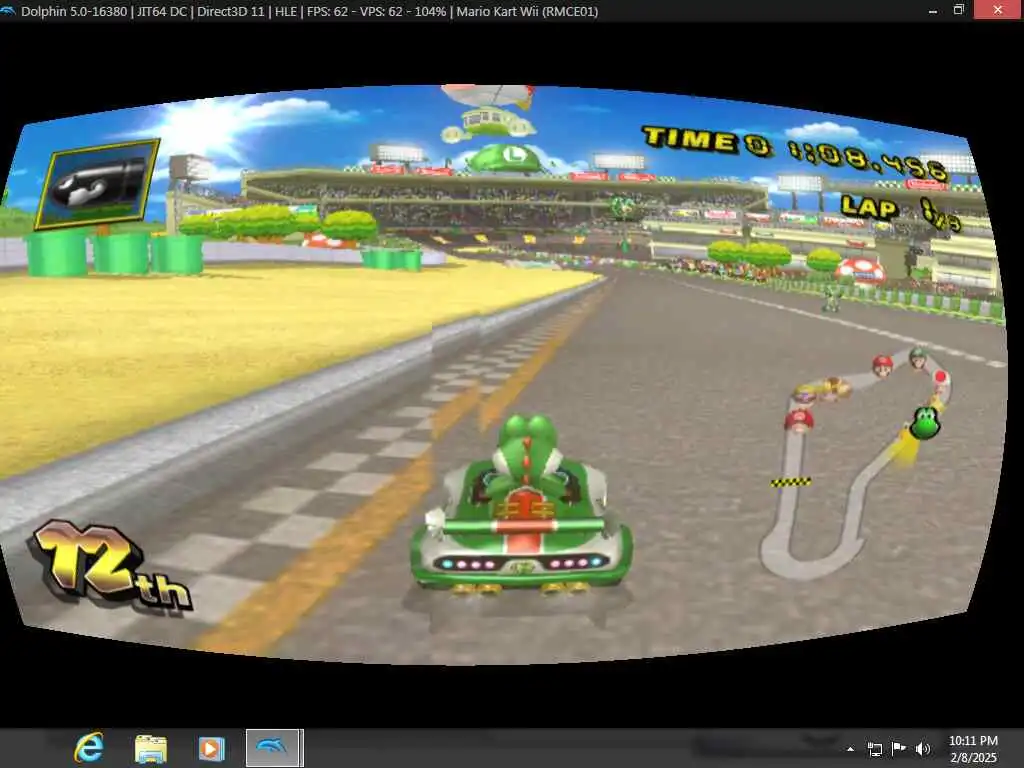Minimize the Dolphin window
Image resolution: width=1024 pixels, height=768 pixels.
[933, 10]
